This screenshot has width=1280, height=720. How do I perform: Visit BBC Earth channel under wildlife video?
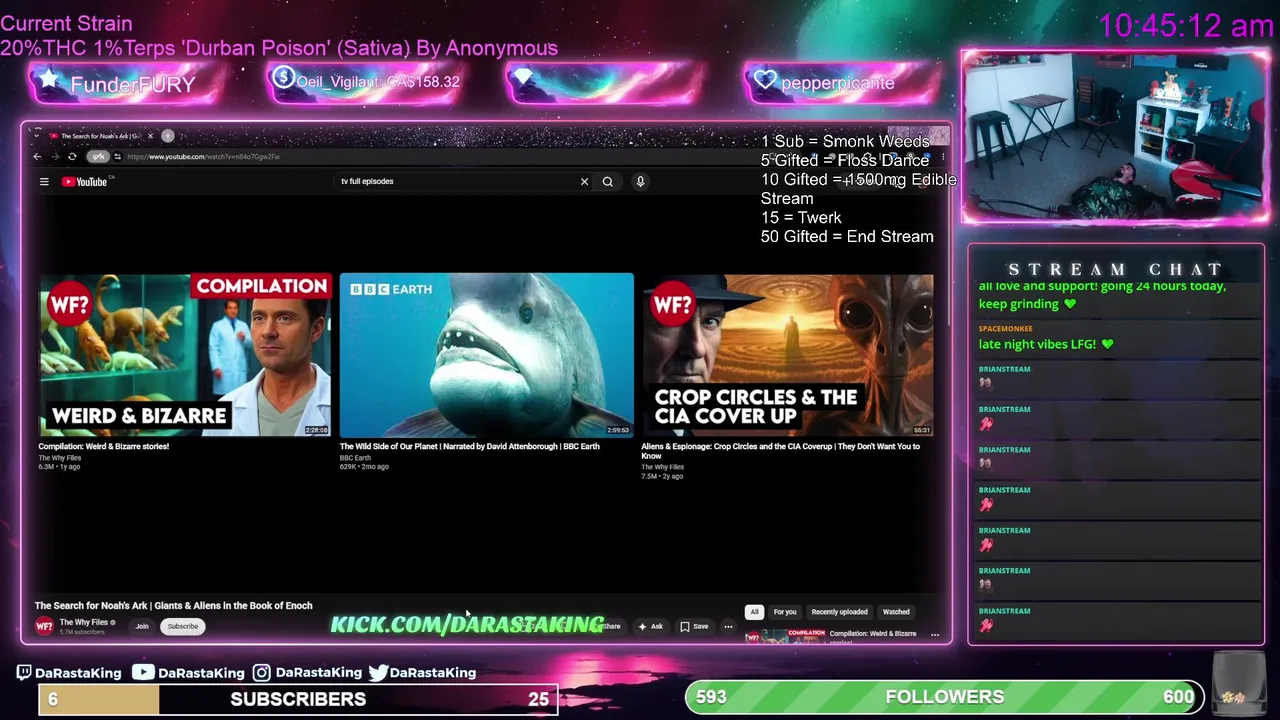[355, 458]
